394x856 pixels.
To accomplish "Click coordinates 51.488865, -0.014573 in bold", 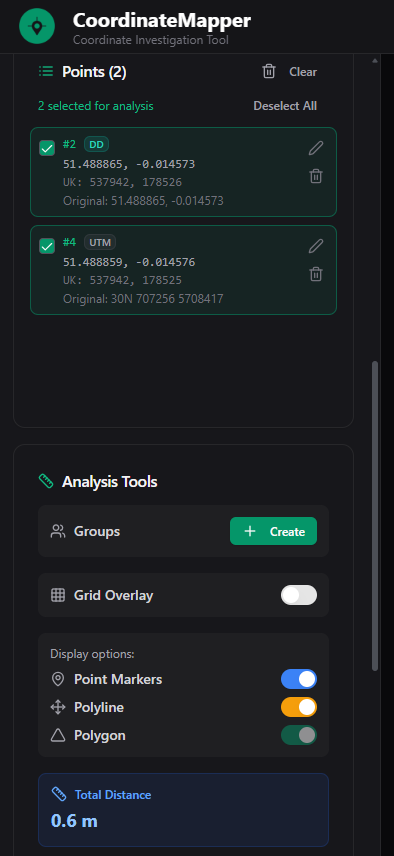I will point(129,164).
